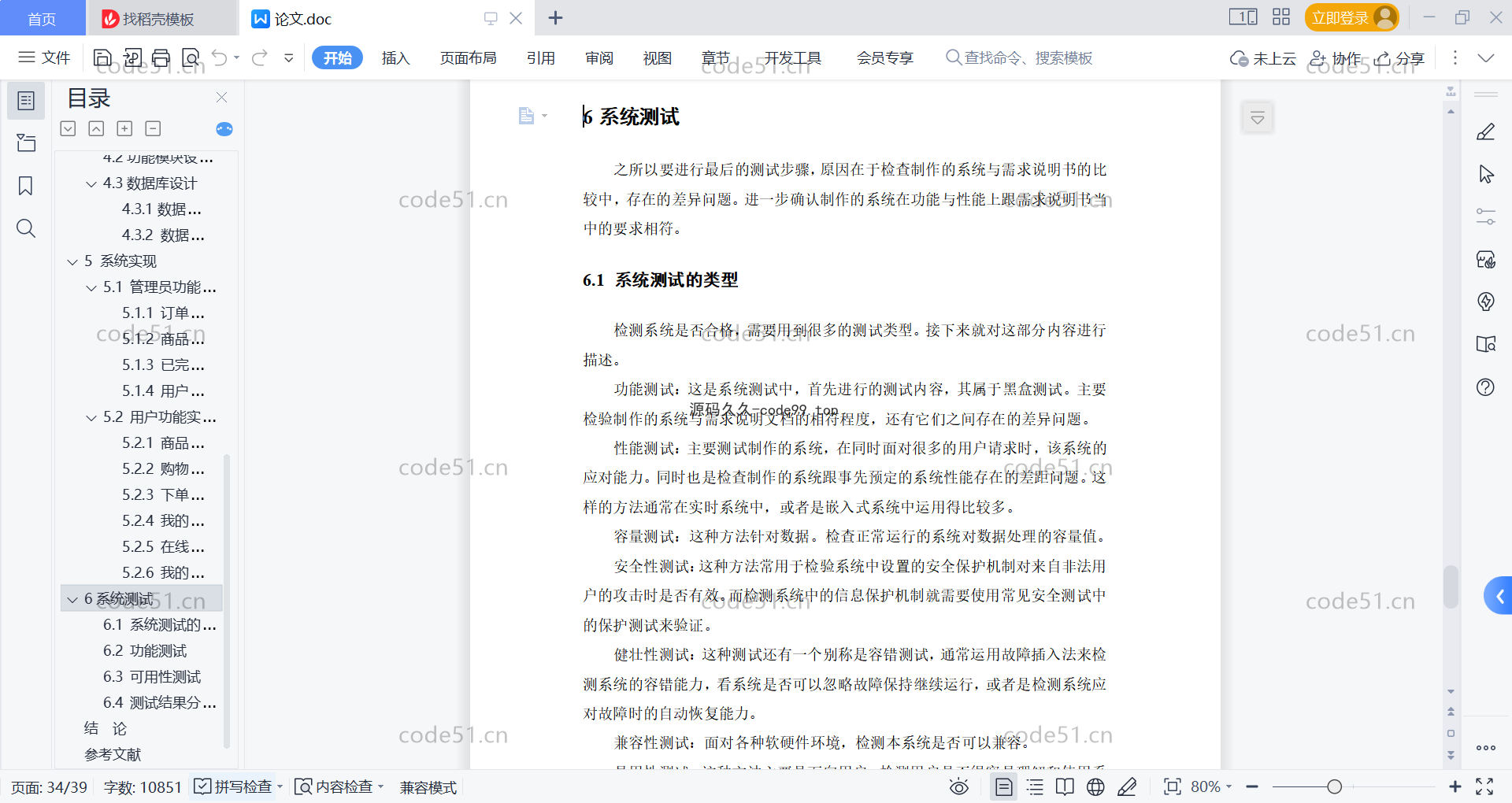Screen dimensions: 1512x803
Task: Expand the blue side panel arrow
Action: pos(1499,597)
